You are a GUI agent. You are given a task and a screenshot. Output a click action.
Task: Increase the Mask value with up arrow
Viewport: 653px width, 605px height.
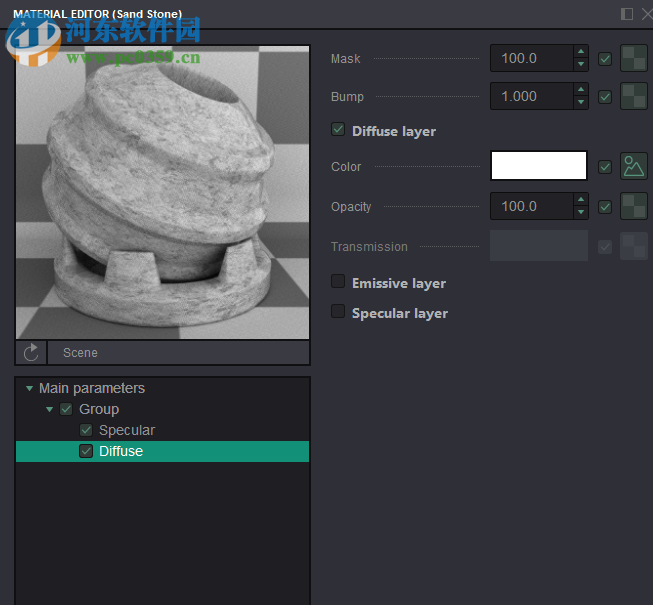(x=581, y=52)
